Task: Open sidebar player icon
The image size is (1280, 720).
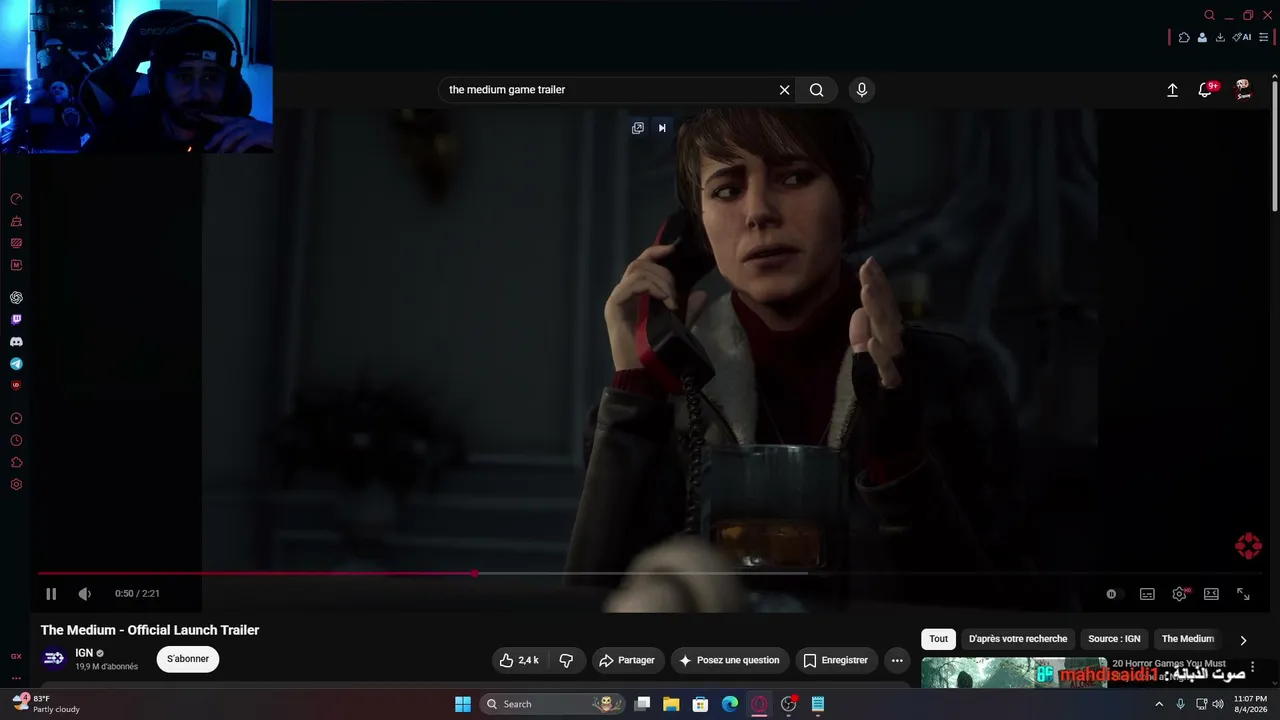Action: [x=16, y=419]
